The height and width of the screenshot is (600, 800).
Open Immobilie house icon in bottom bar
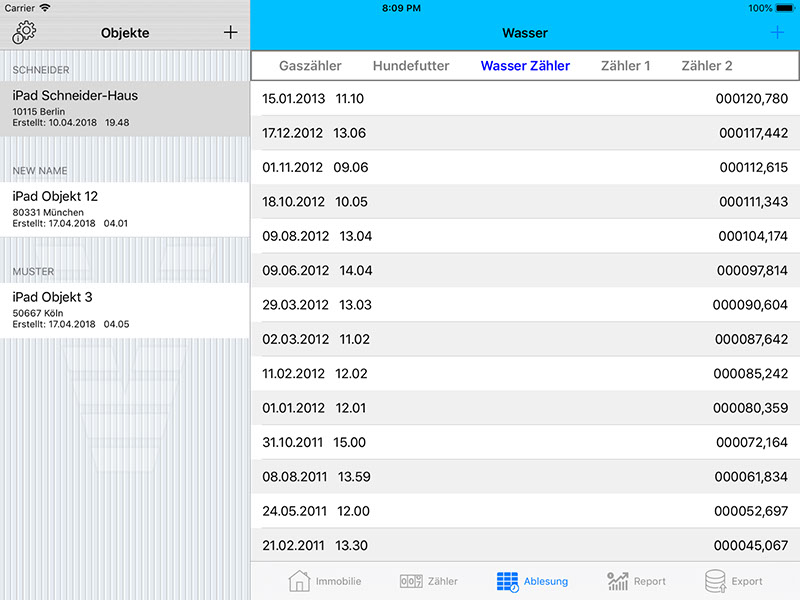point(299,581)
